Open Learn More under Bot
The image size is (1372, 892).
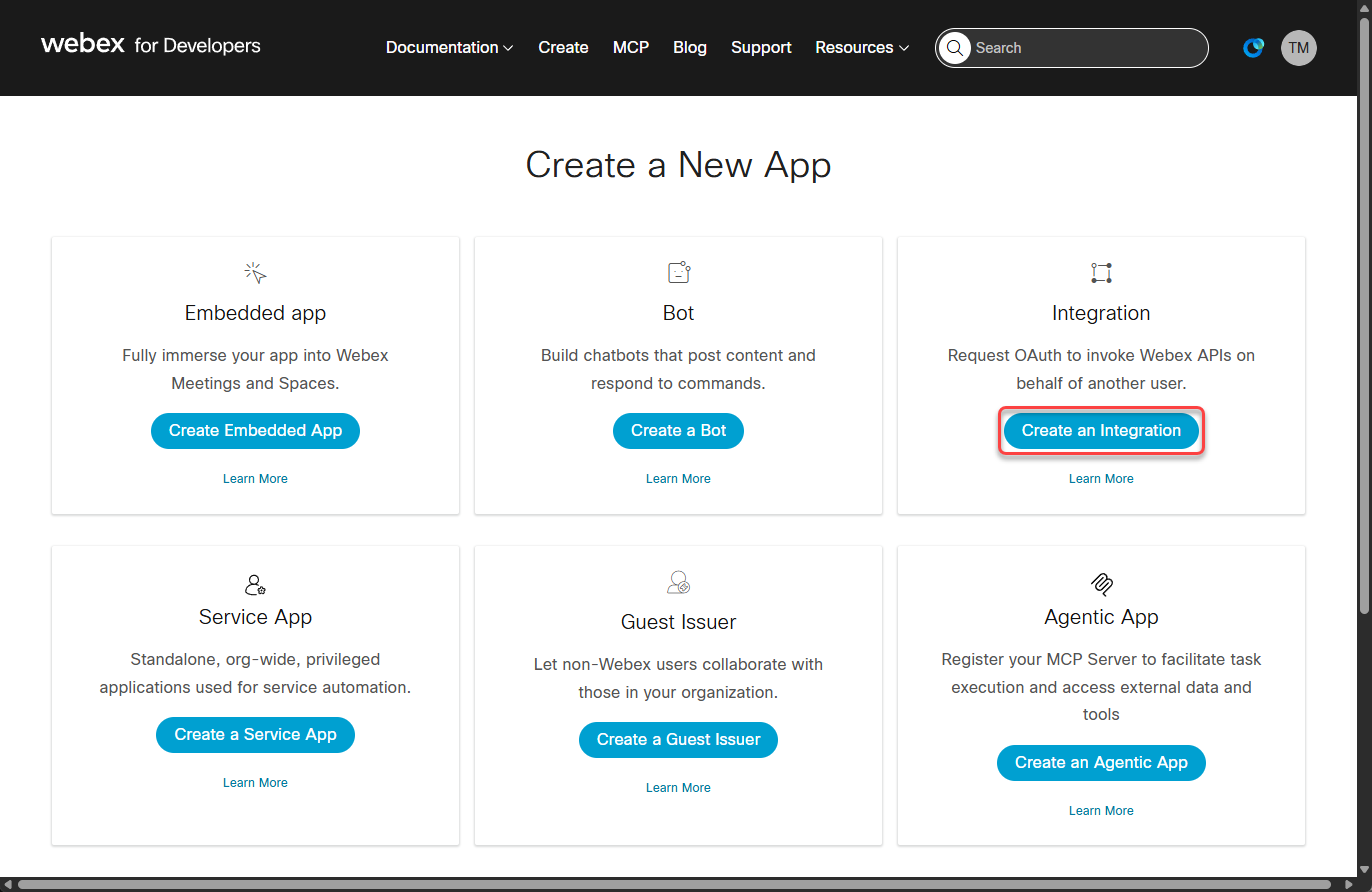click(x=678, y=479)
